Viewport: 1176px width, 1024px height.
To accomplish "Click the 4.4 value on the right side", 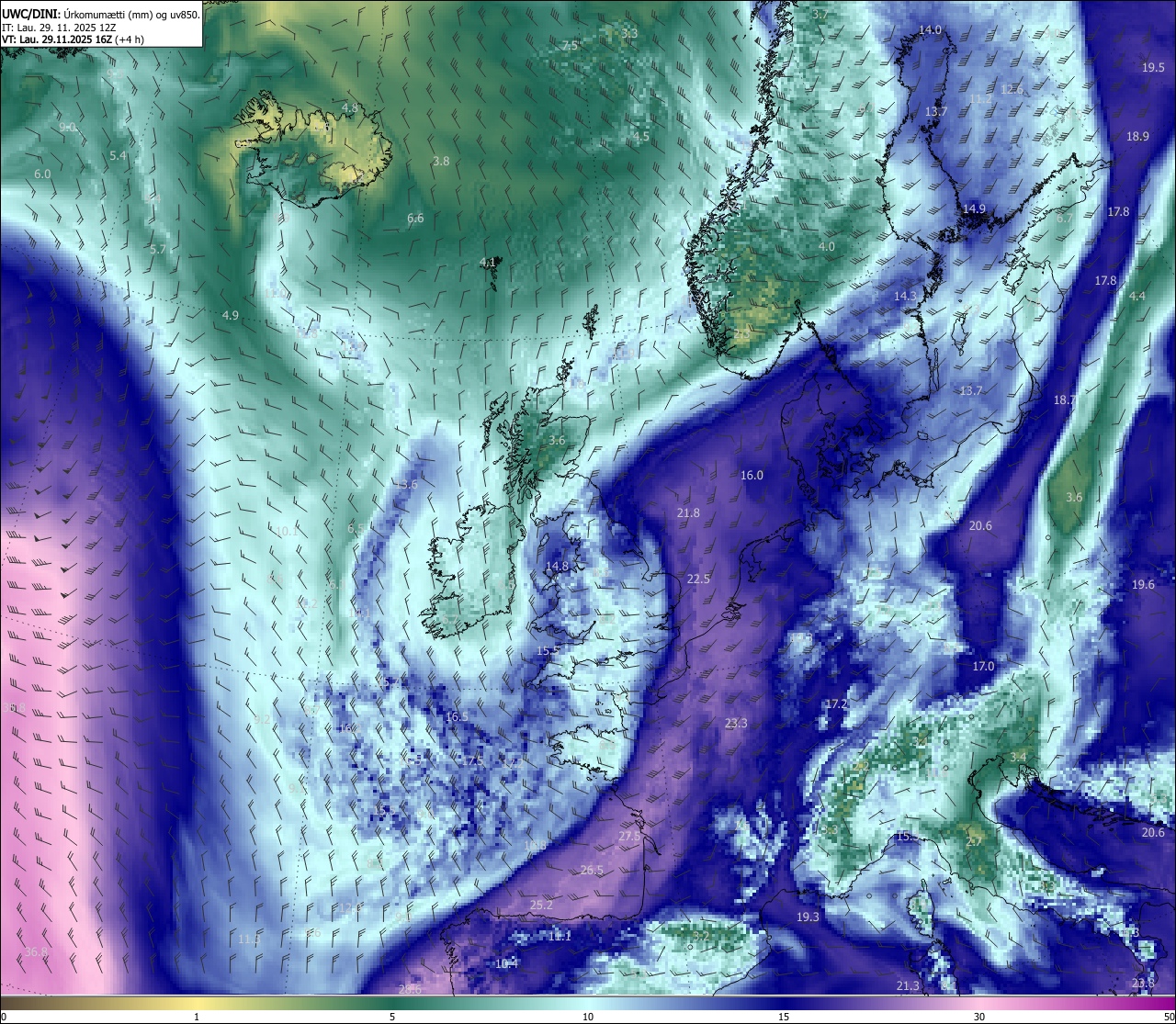I will tap(1137, 296).
